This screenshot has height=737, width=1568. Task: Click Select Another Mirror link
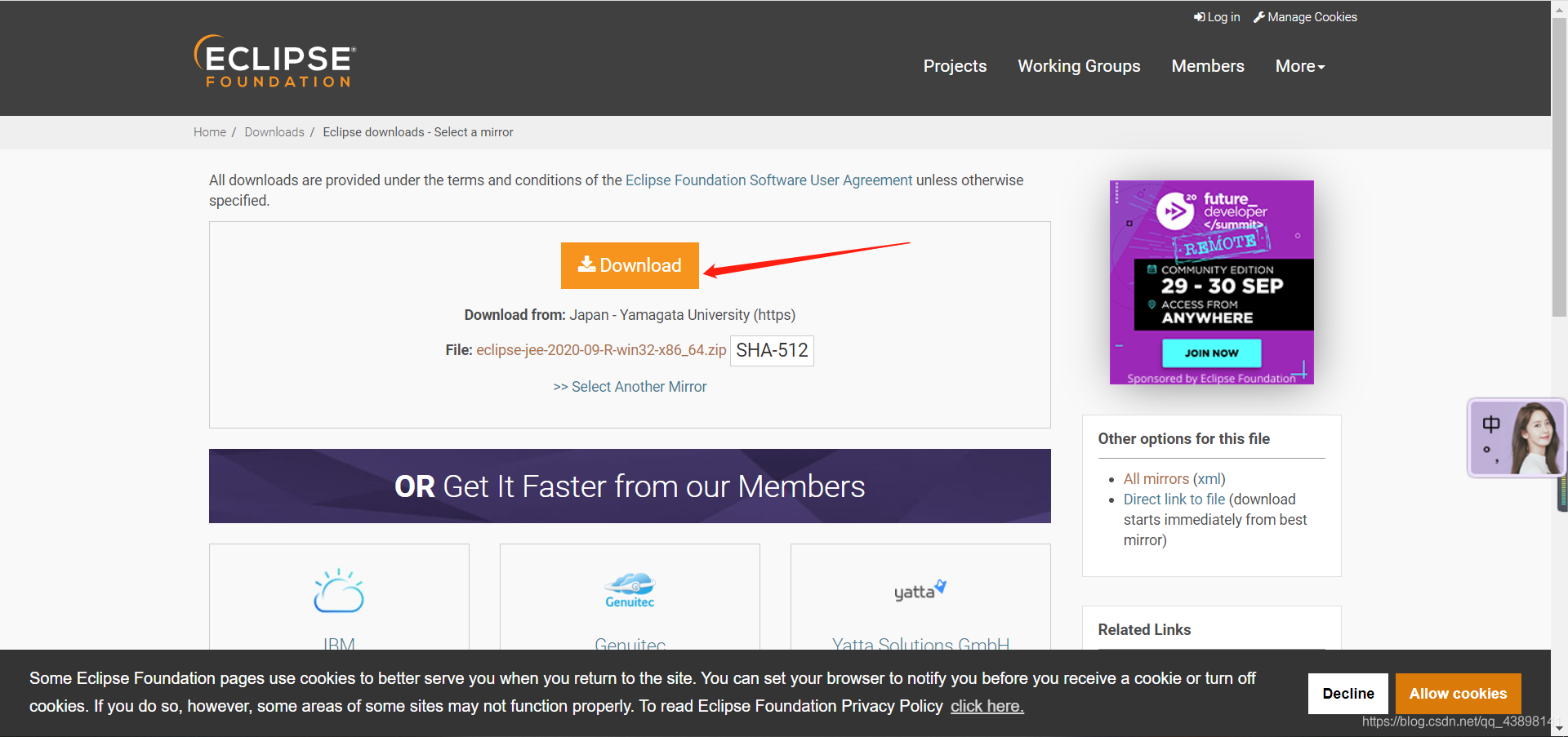click(x=630, y=387)
